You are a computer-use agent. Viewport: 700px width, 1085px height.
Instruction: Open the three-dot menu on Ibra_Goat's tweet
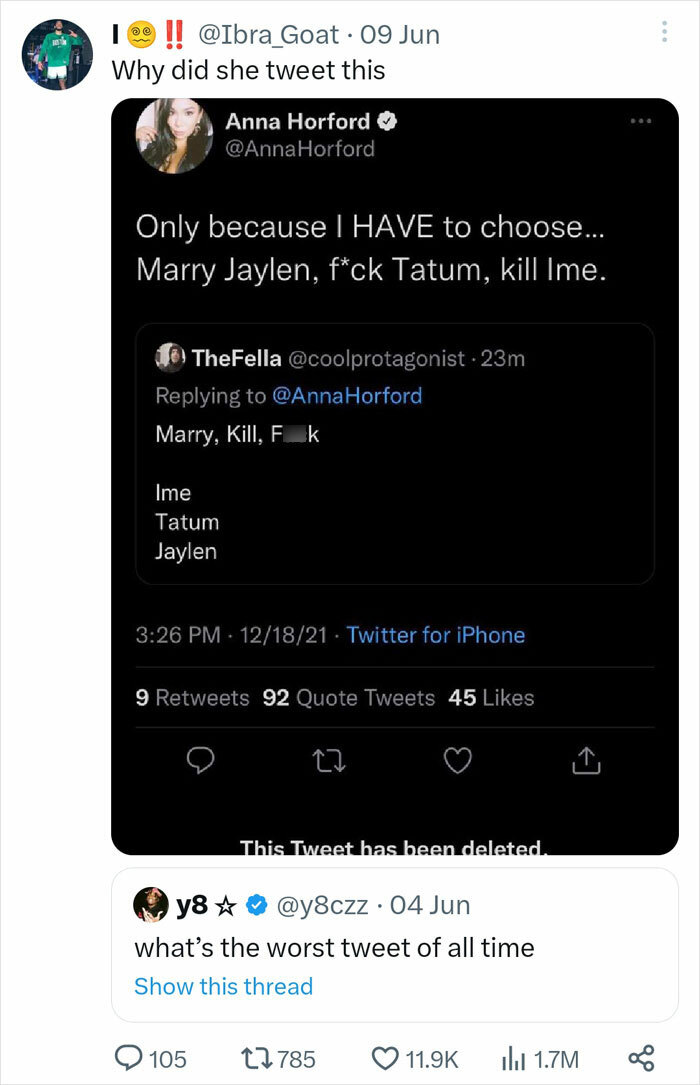[x=665, y=33]
